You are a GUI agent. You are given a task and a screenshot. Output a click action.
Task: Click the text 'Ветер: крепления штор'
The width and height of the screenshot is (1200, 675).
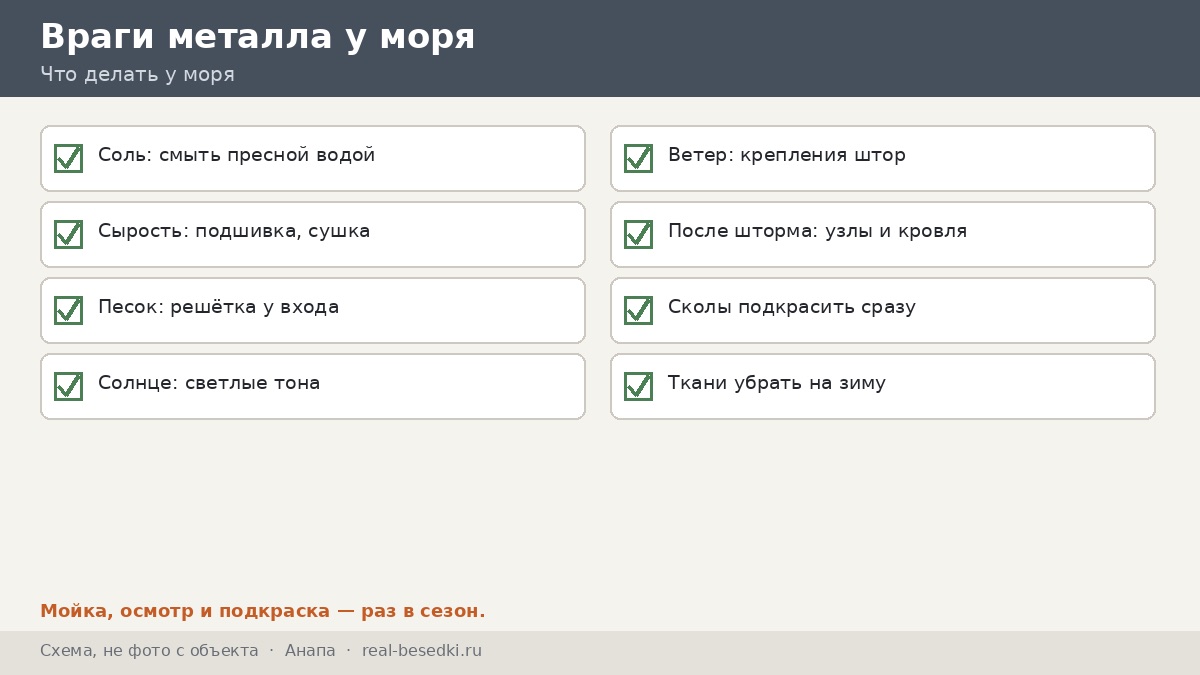click(787, 156)
